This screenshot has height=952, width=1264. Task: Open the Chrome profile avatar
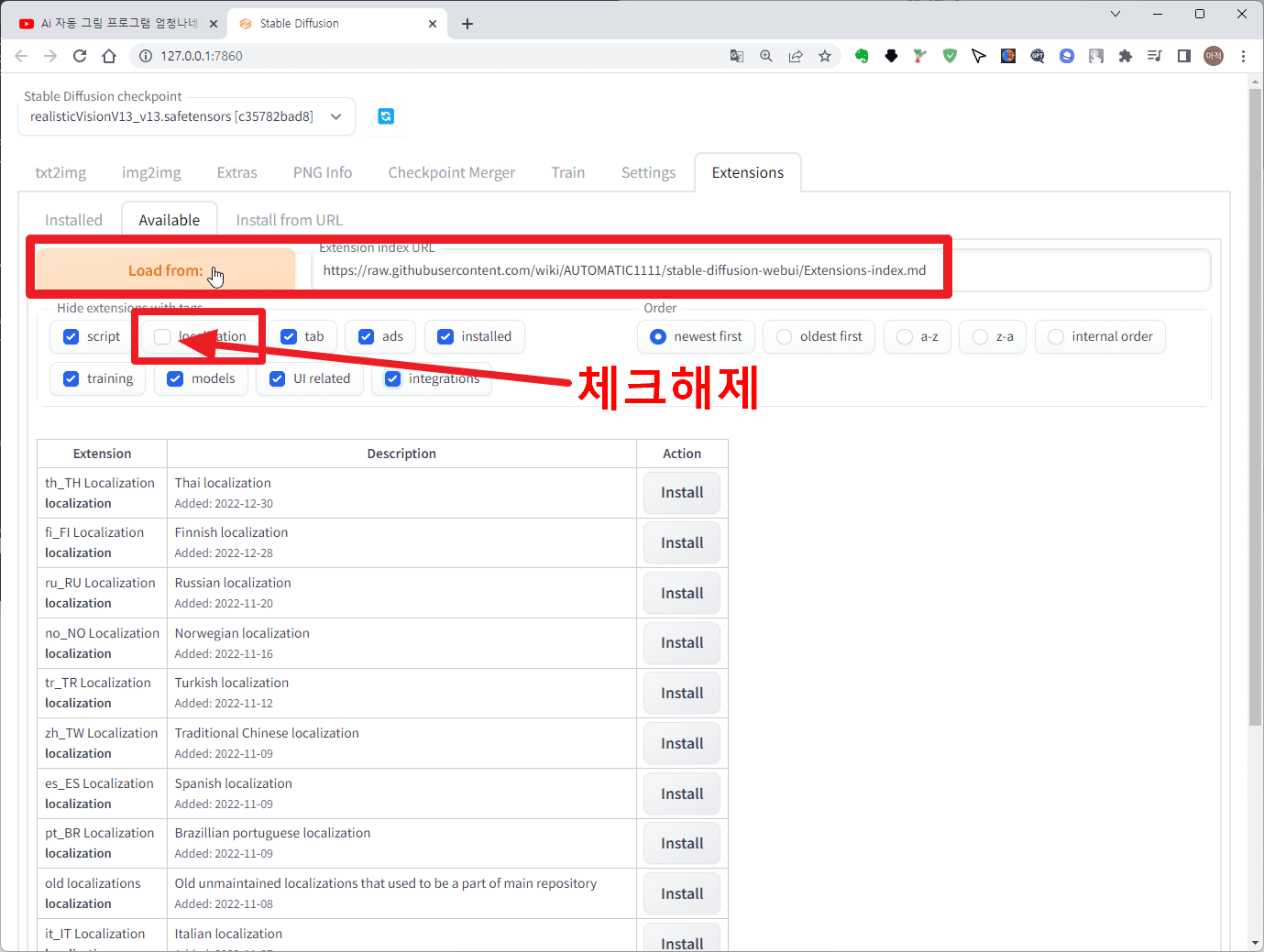click(1214, 56)
